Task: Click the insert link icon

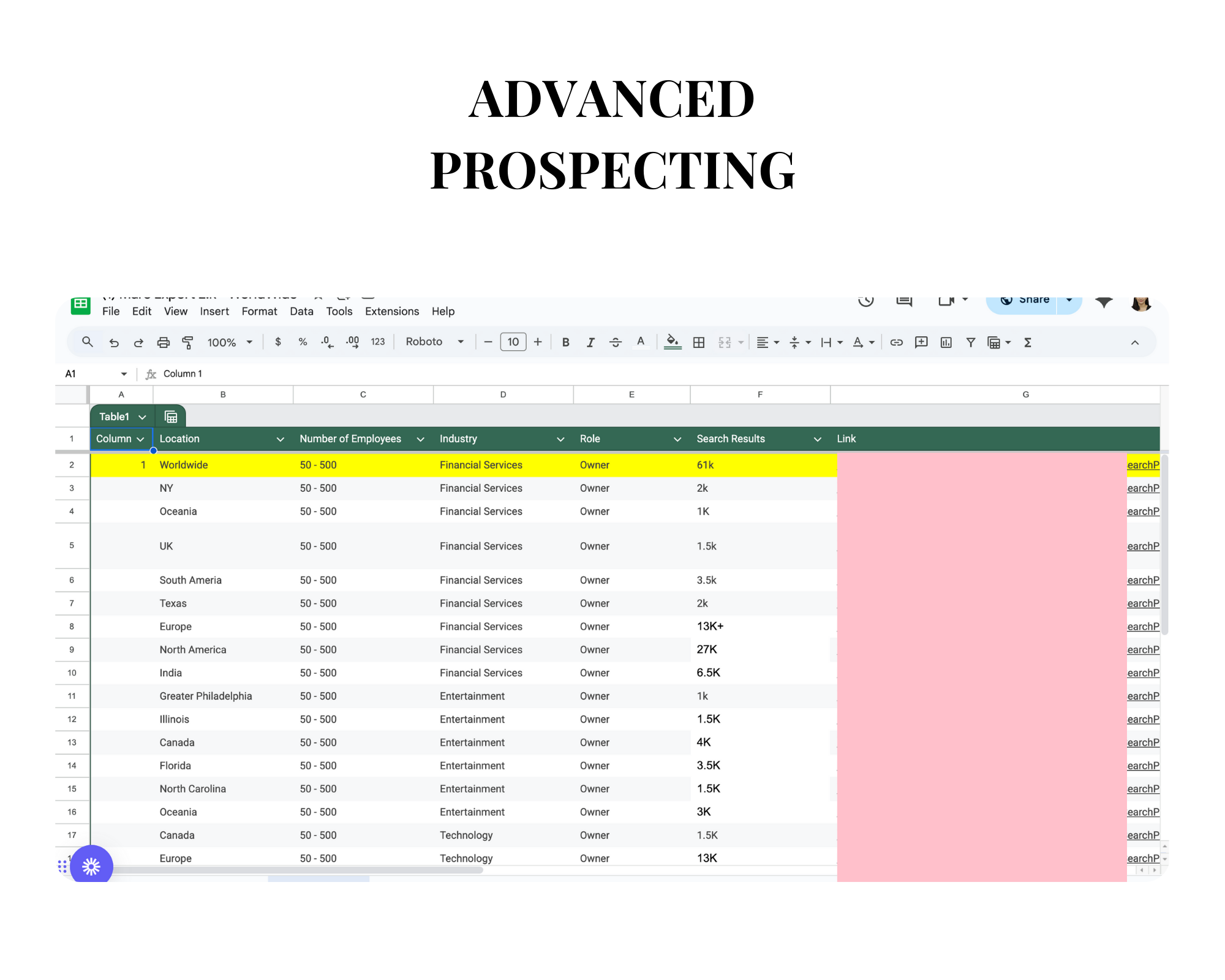Action: tap(896, 342)
